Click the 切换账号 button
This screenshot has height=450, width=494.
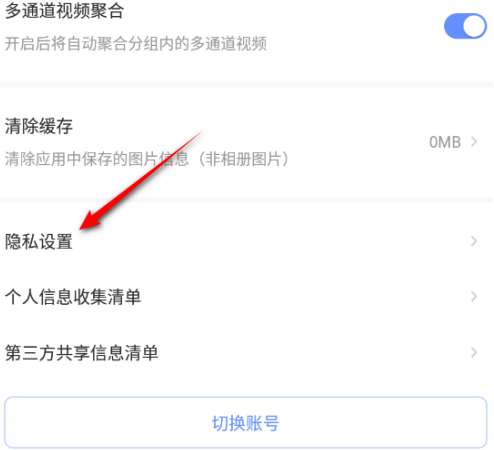pyautogui.click(x=246, y=423)
